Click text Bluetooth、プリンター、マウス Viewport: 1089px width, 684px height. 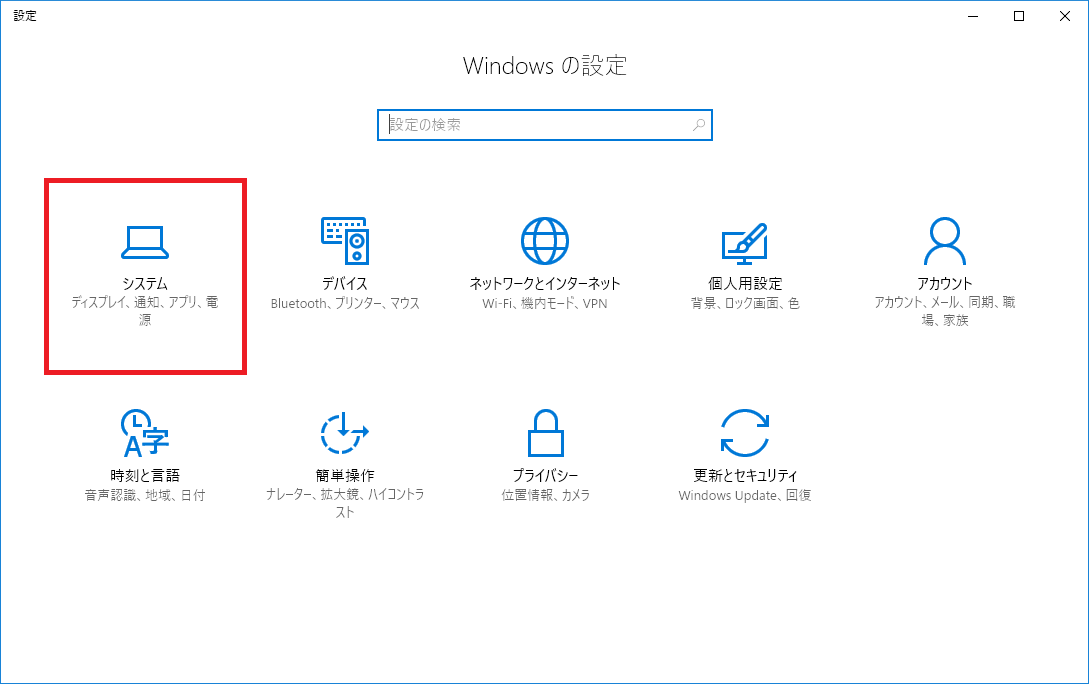click(345, 303)
